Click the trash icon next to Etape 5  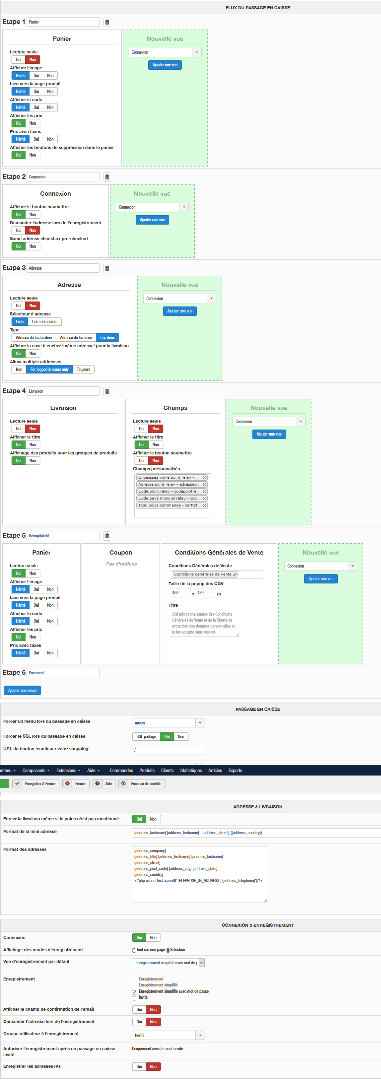(106, 535)
